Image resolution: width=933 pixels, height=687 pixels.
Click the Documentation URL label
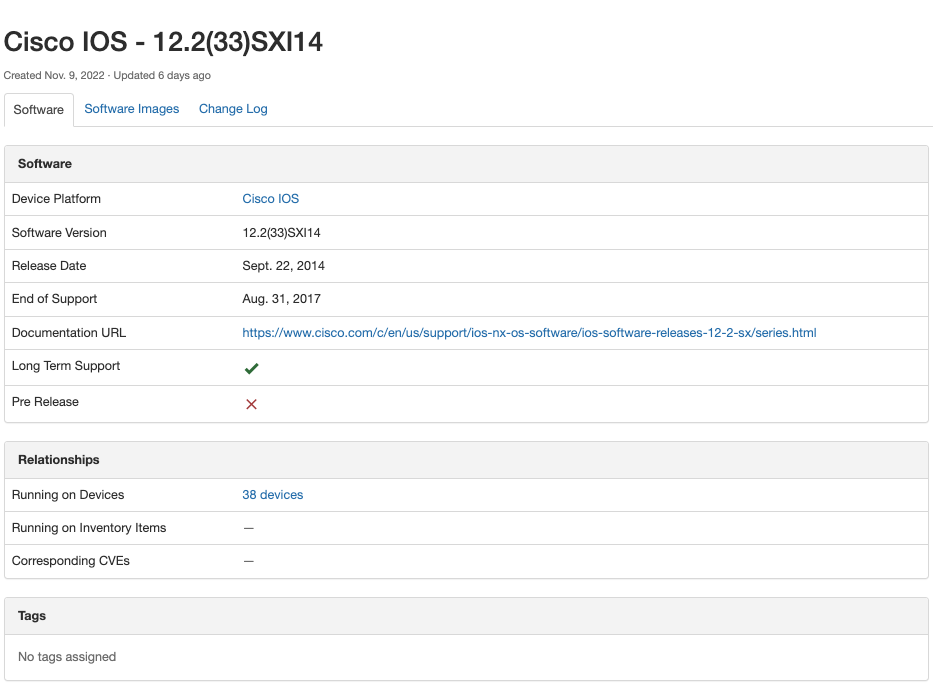[x=68, y=332]
